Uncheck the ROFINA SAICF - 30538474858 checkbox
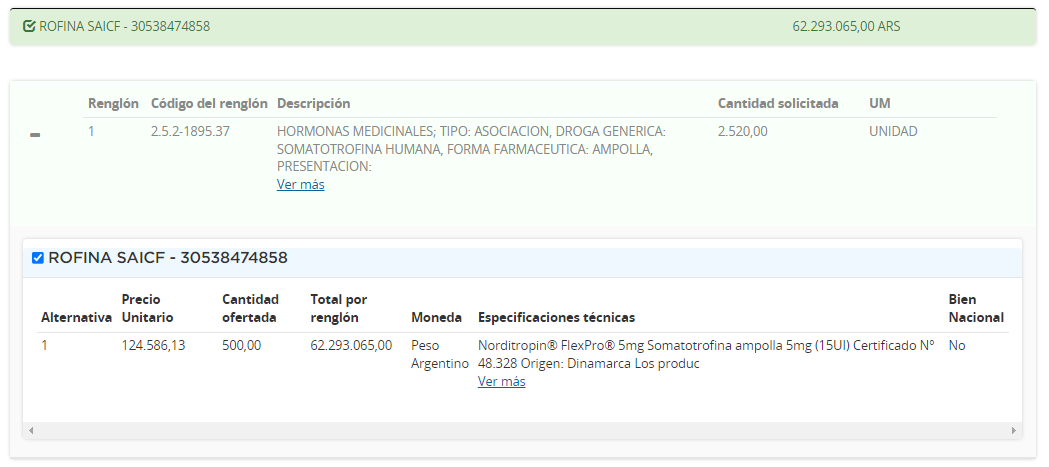This screenshot has width=1049, height=467. [x=38, y=258]
